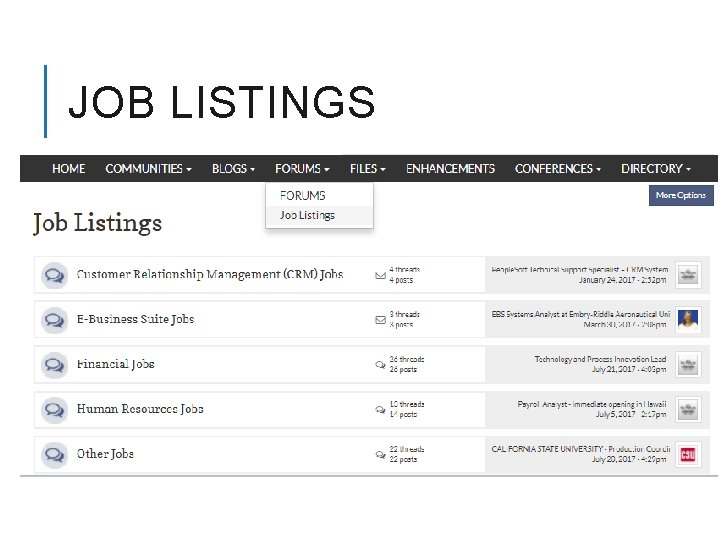This screenshot has height=540, width=720.
Task: Click the forum icon next to E-Business Suite Jobs
Action: pyautogui.click(x=53, y=320)
